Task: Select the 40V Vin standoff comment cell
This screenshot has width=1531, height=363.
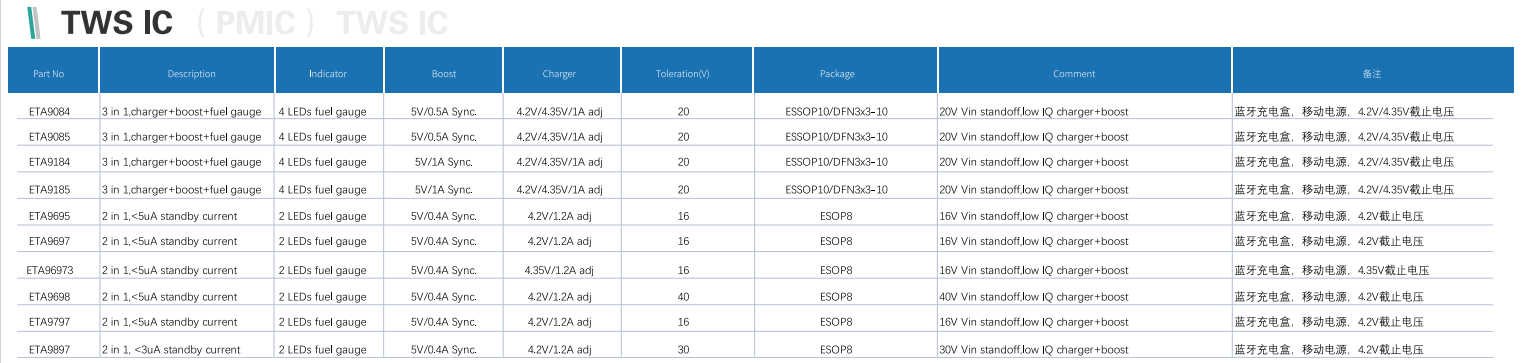Action: coord(1034,296)
